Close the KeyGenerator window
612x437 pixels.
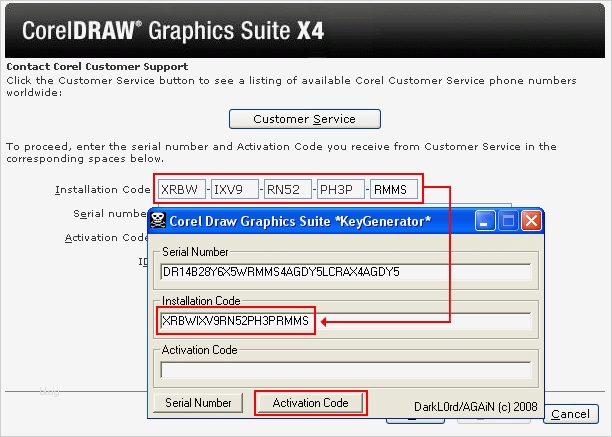[532, 221]
